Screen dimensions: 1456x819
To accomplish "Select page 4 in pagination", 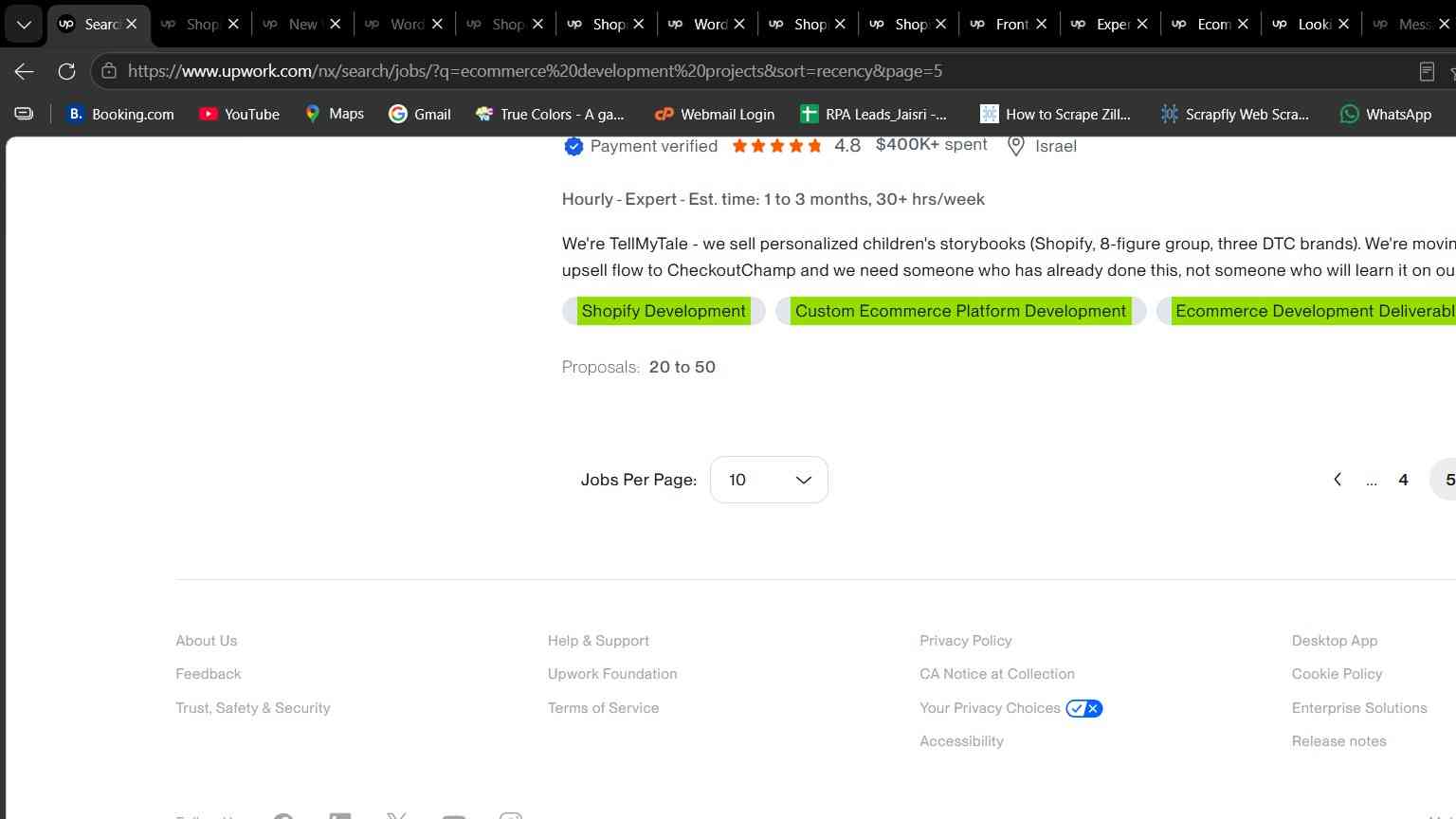I will tap(1403, 480).
